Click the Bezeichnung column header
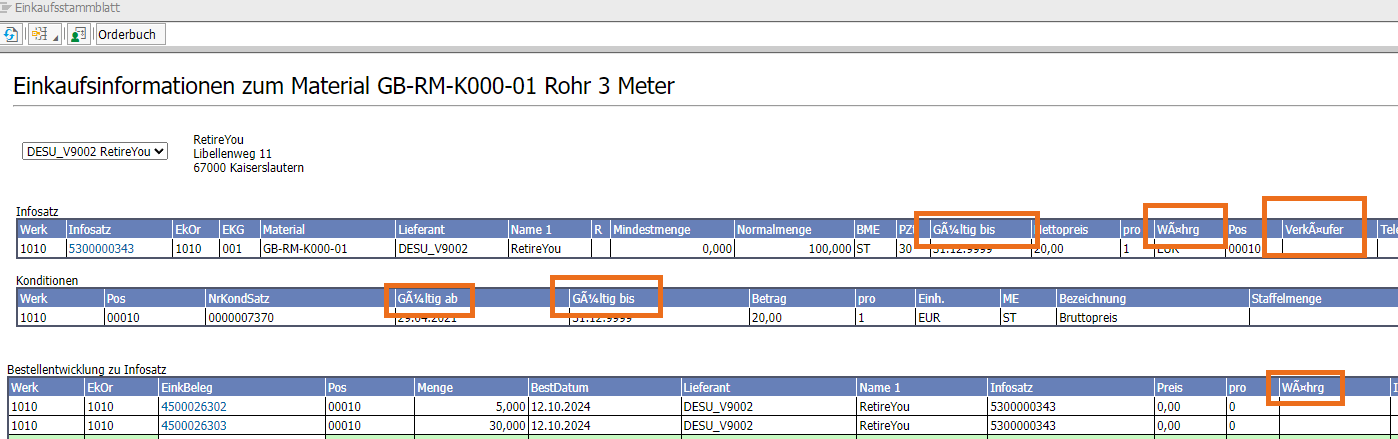Viewport: 1398px width, 439px height. (x=1094, y=299)
